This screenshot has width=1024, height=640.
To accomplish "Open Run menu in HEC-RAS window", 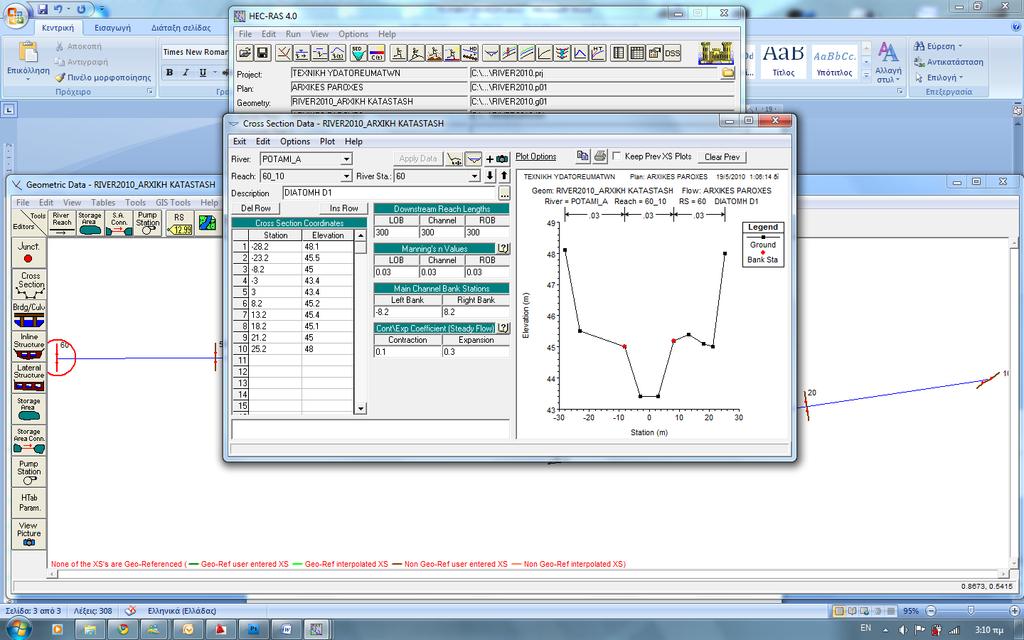I will point(293,34).
